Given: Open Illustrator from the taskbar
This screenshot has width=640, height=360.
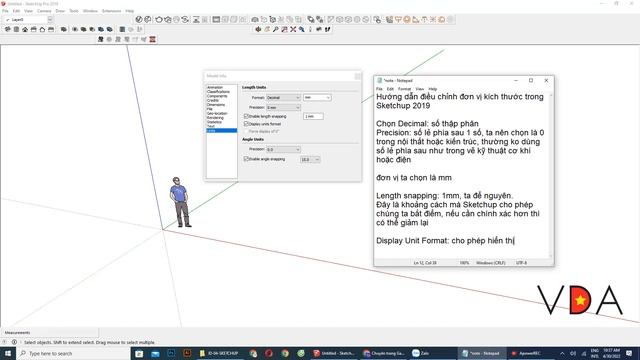Looking at the screenshot, I should [x=187, y=353].
